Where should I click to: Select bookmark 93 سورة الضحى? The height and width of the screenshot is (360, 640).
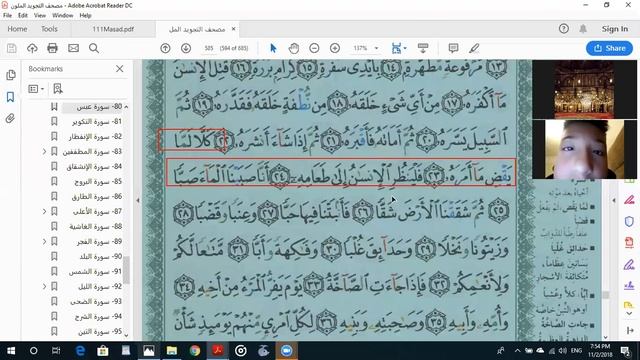96,302
